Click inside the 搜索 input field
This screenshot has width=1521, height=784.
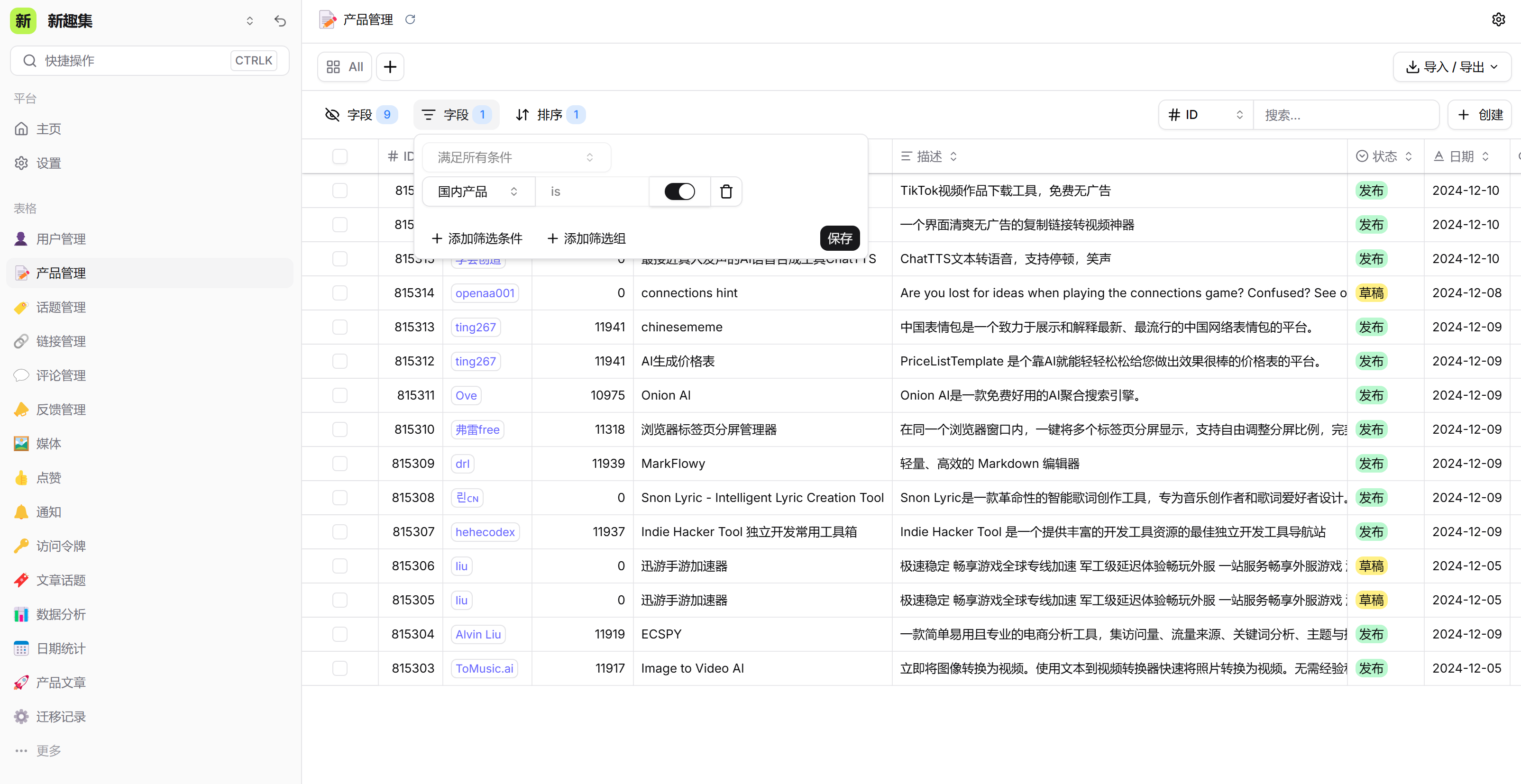pyautogui.click(x=1346, y=115)
